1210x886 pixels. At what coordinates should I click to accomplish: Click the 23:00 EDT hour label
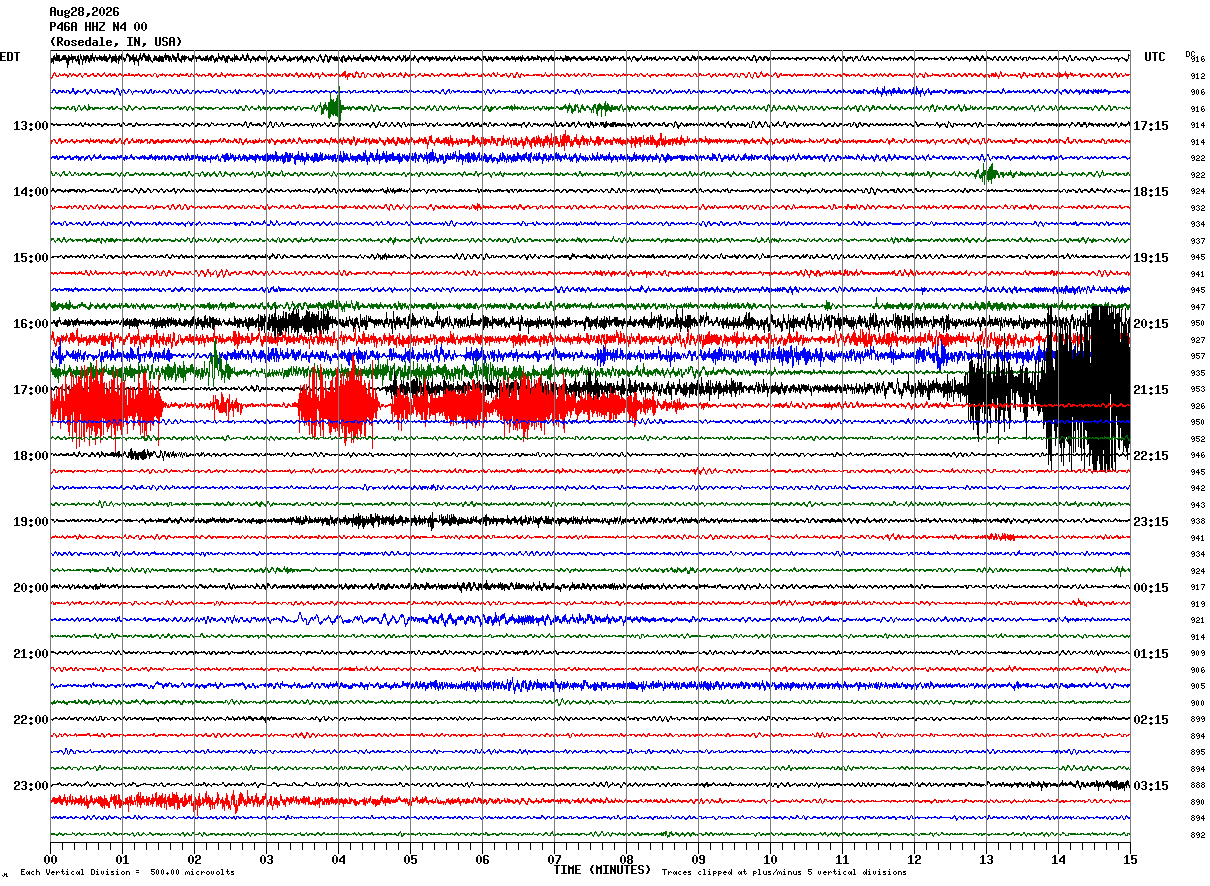pyautogui.click(x=30, y=786)
